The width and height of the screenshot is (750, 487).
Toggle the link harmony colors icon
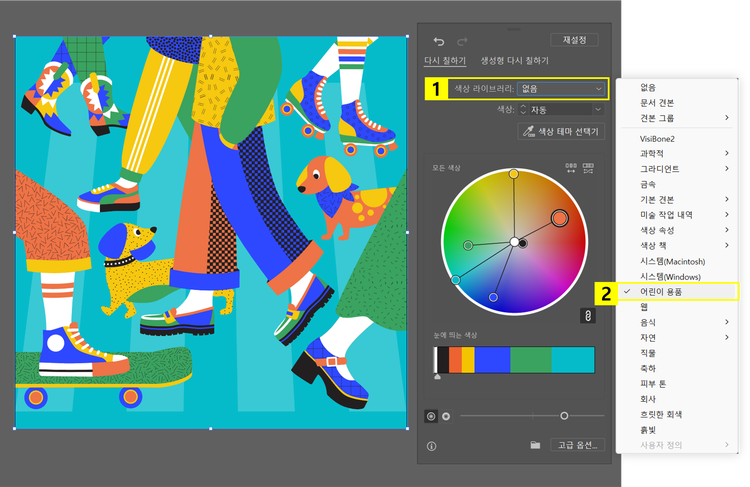(588, 316)
